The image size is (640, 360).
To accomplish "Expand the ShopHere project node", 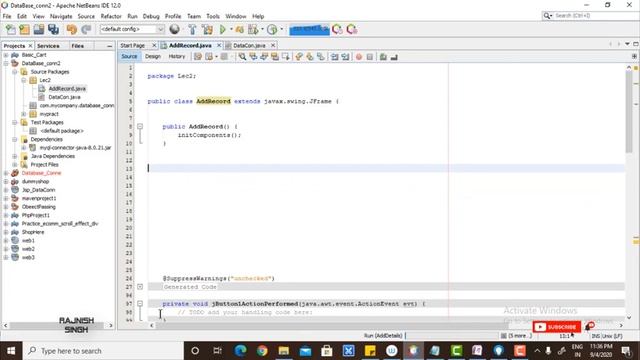I will 6,232.
